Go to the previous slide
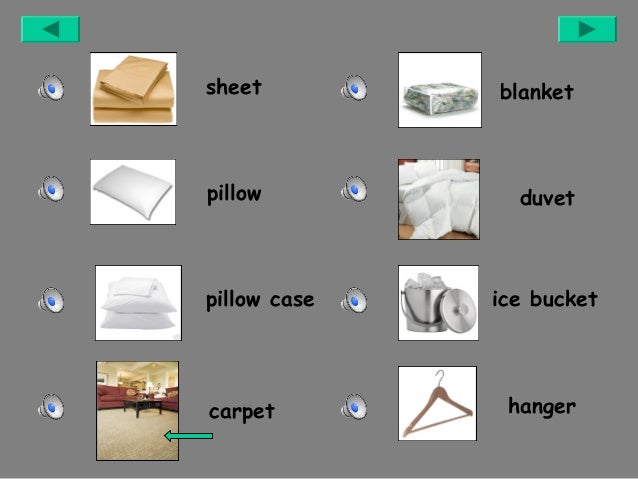The image size is (638, 479). pos(50,29)
